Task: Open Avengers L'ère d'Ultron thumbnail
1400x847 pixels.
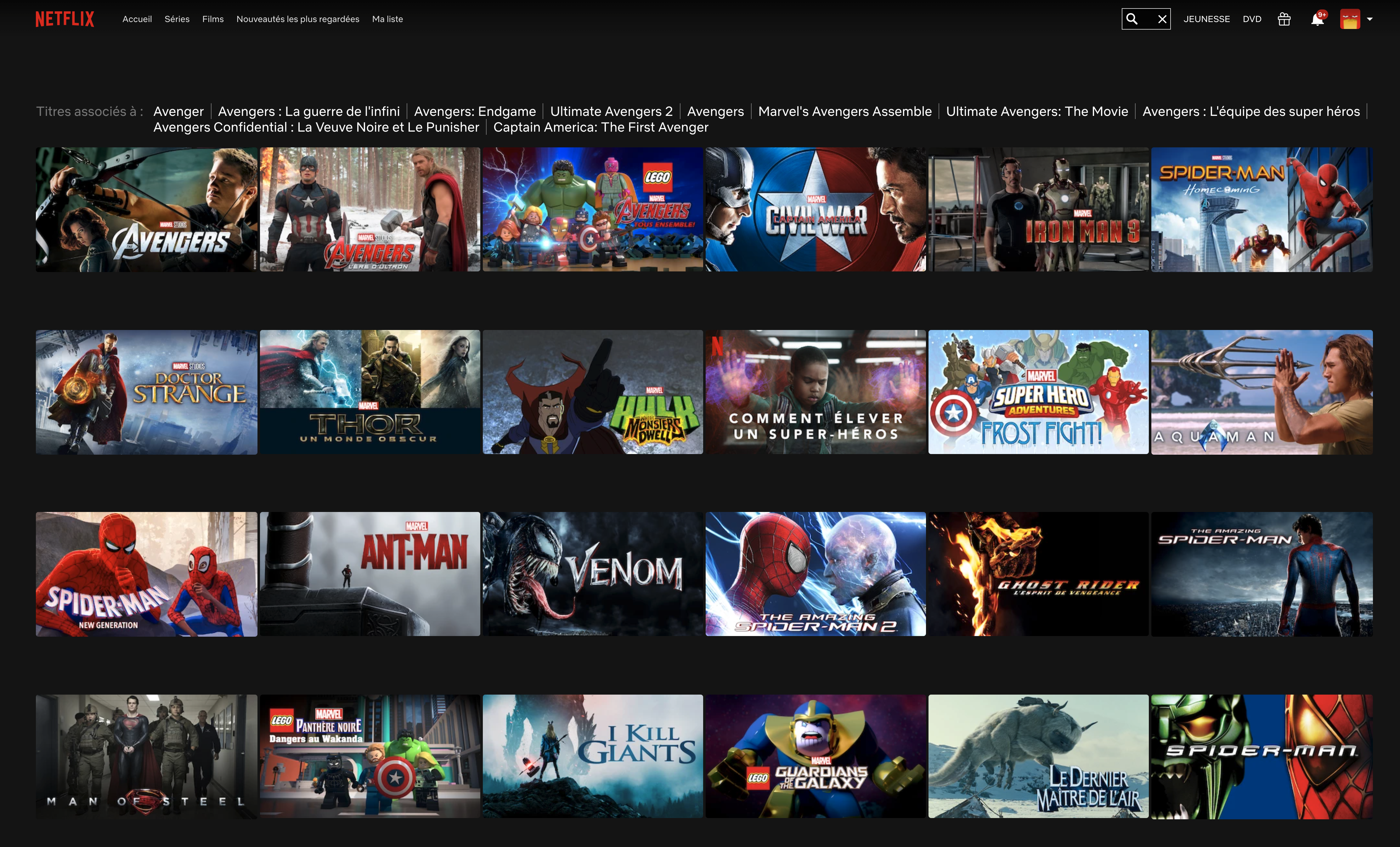Action: coord(370,210)
